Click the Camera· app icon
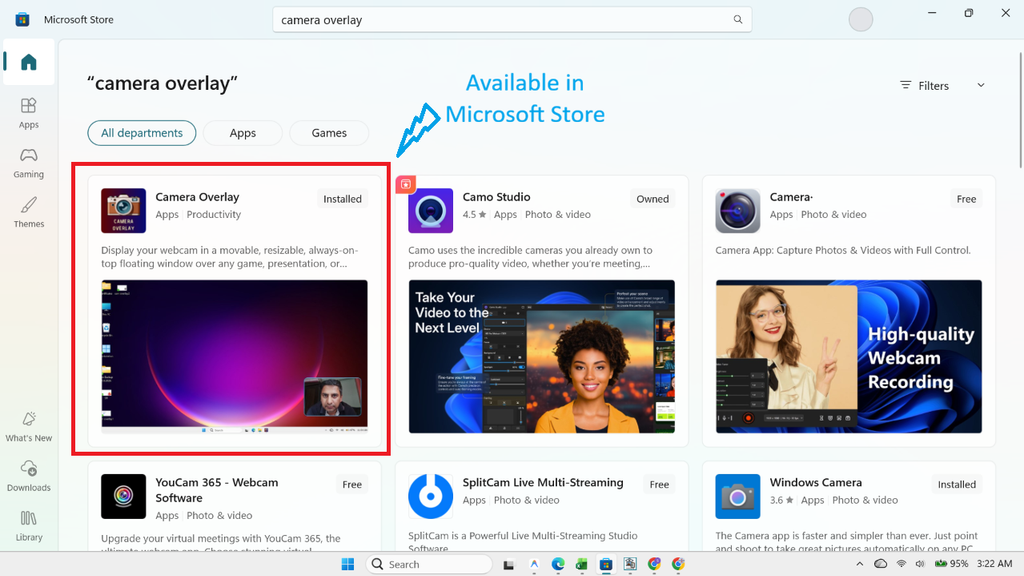Viewport: 1024px width, 576px height. pyautogui.click(x=737, y=210)
